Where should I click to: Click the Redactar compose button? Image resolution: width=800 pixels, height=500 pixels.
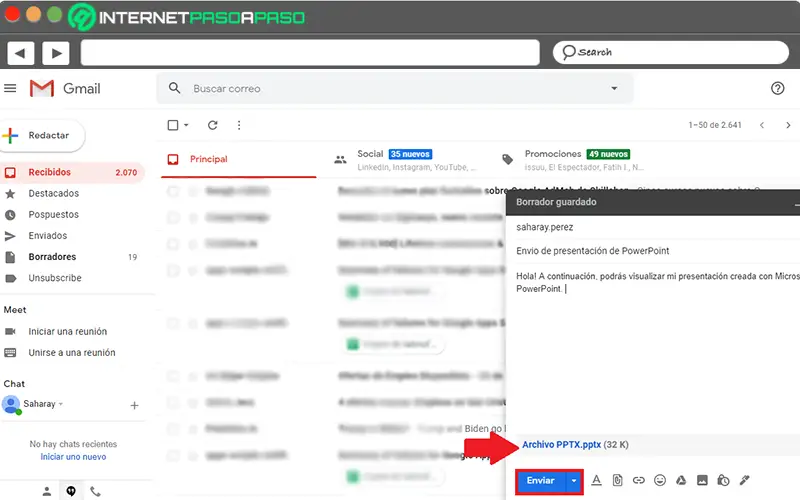coord(42,135)
